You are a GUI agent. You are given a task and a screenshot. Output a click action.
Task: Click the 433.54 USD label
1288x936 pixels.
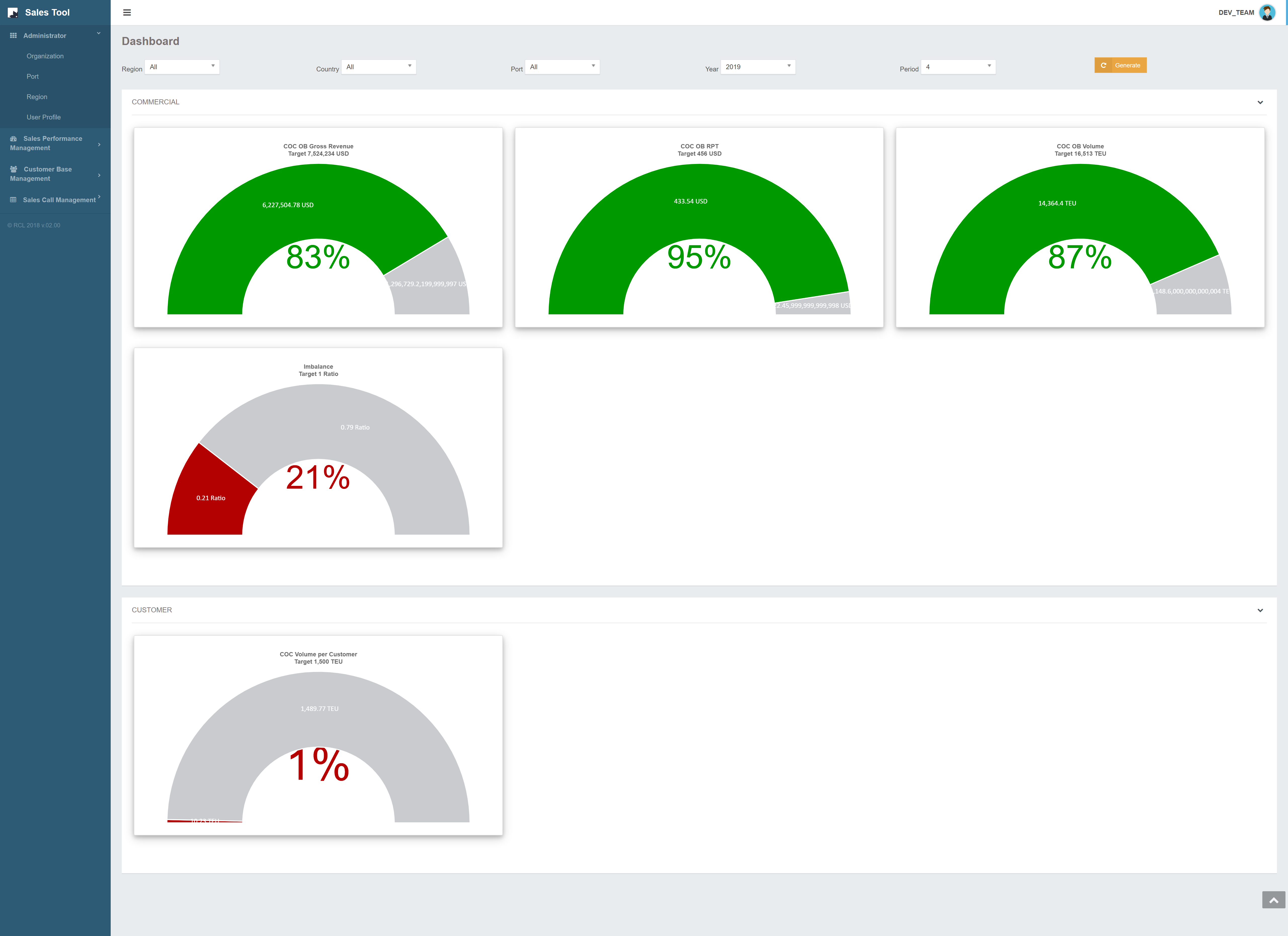(691, 201)
